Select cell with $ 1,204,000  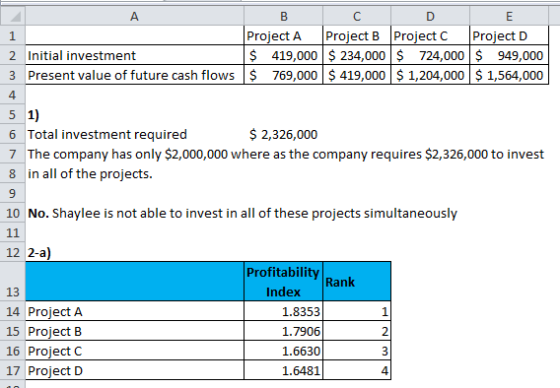[430, 75]
